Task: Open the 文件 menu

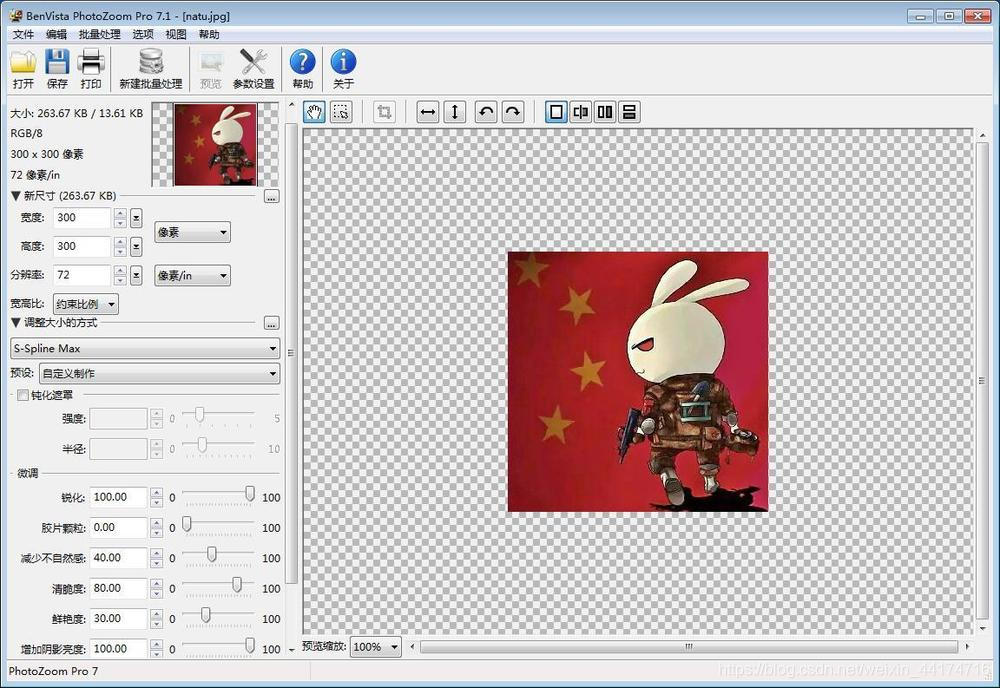Action: tap(23, 34)
